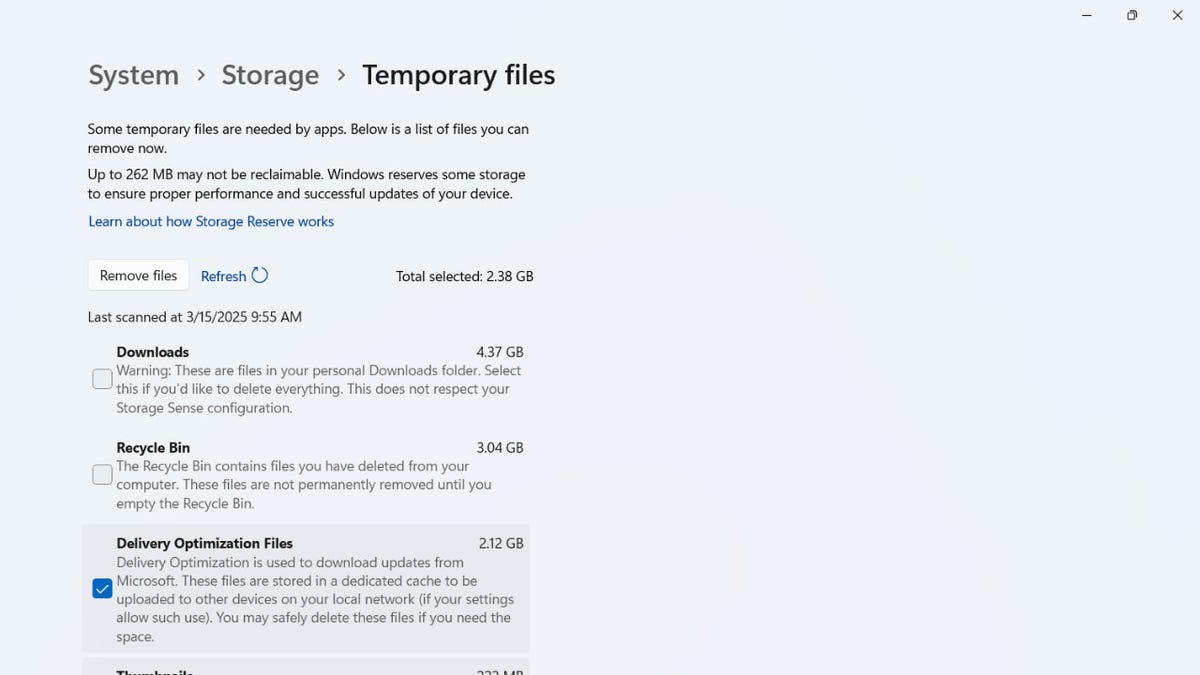Screen dimensions: 1200x675
Task: Select the Recycle Bin entry
Action: pos(153,447)
